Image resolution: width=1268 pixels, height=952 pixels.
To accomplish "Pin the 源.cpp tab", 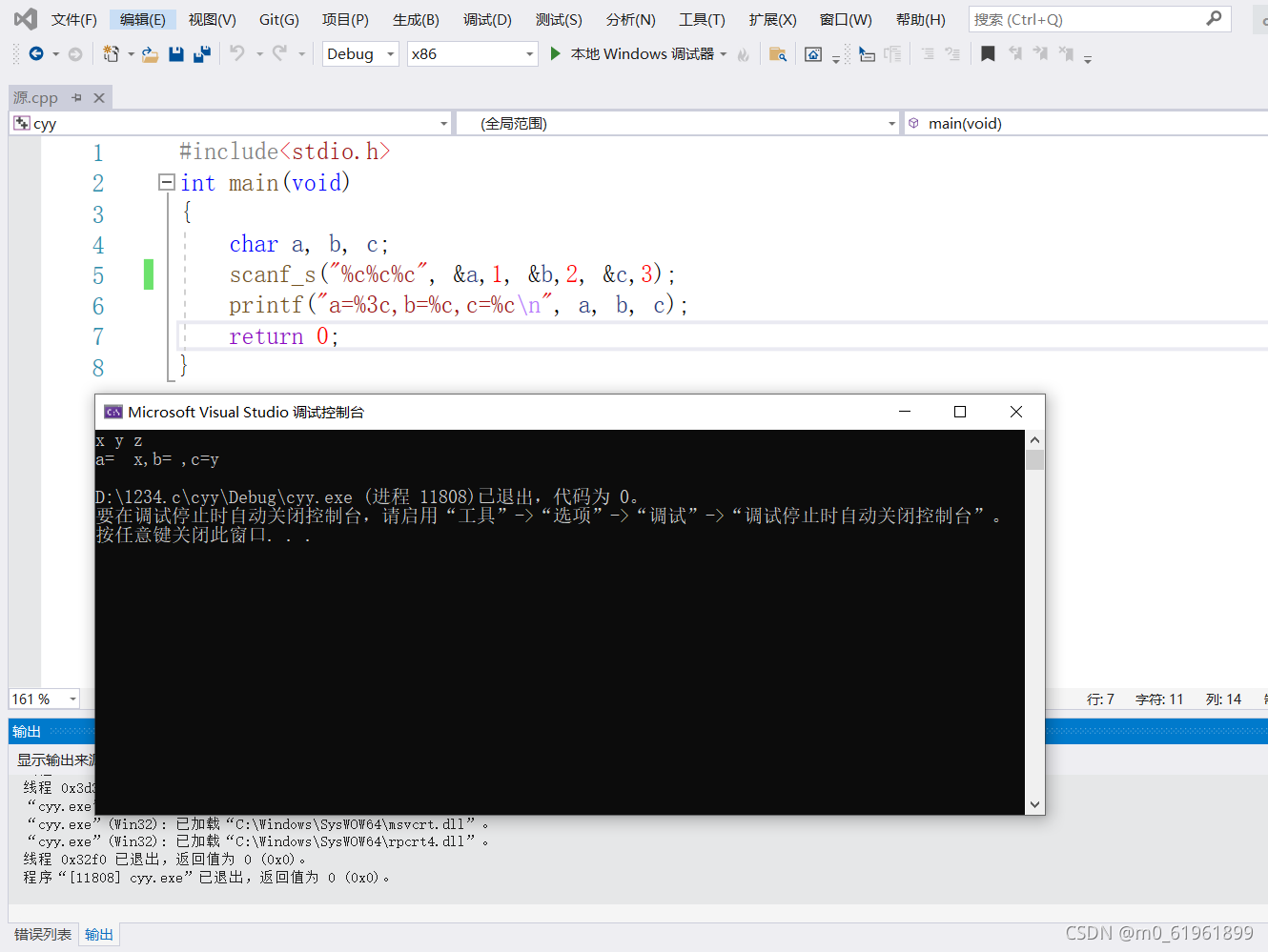I will [77, 97].
